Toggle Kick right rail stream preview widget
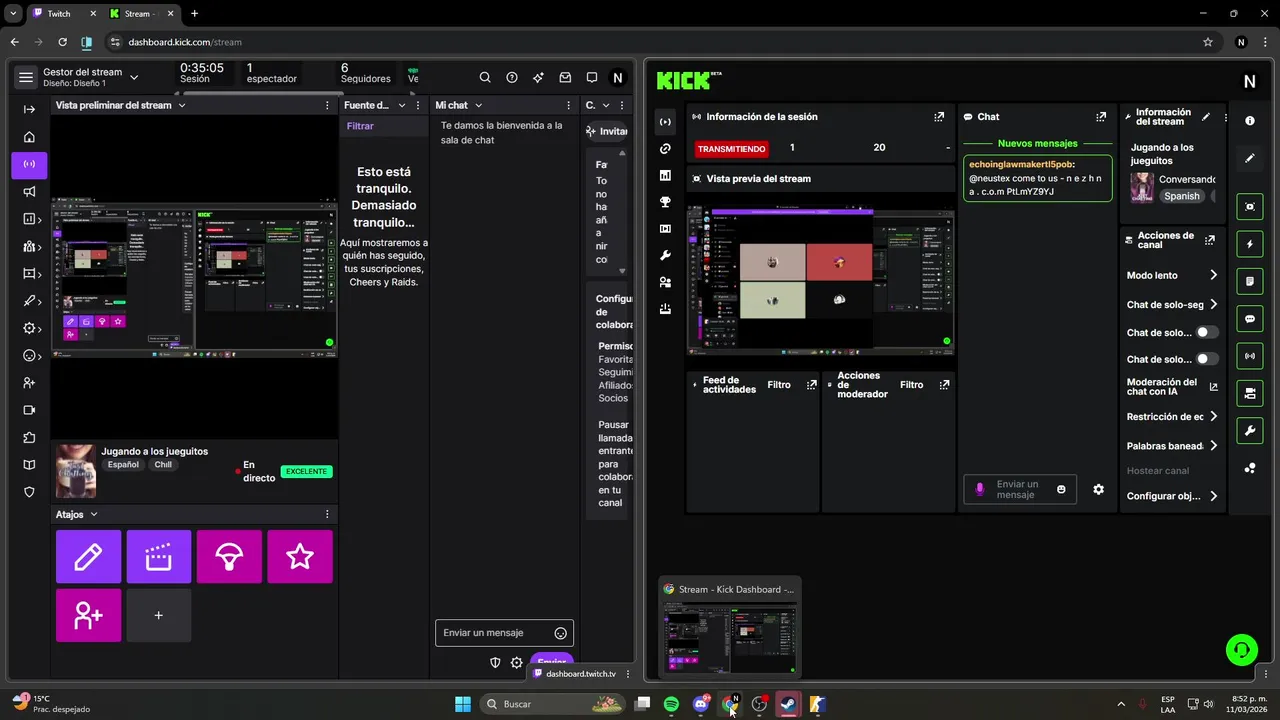Viewport: 1280px width, 720px height. (1250, 206)
